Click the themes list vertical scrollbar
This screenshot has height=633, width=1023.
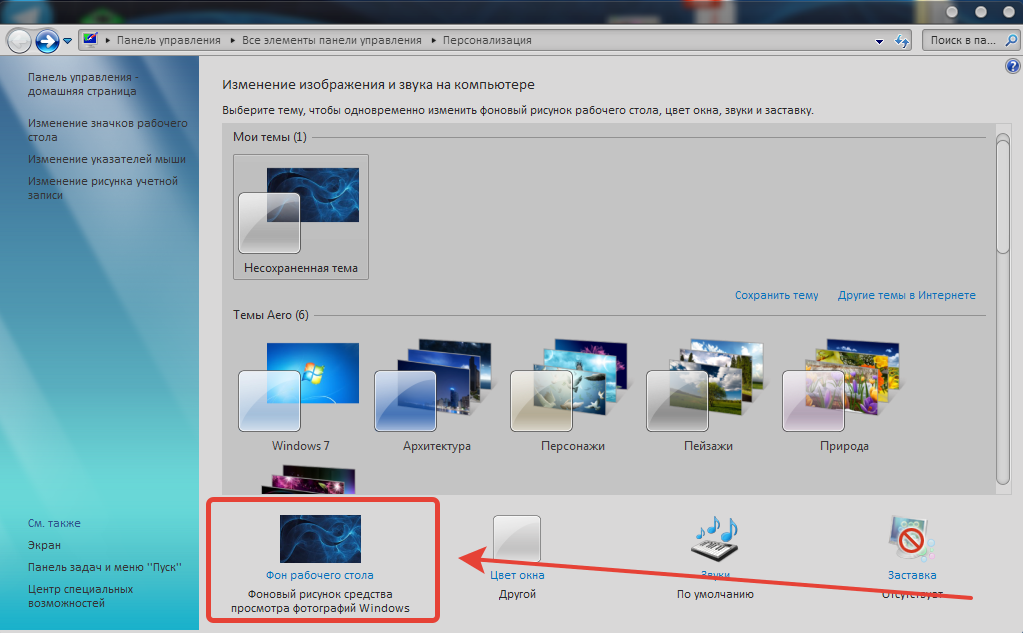(x=1003, y=309)
